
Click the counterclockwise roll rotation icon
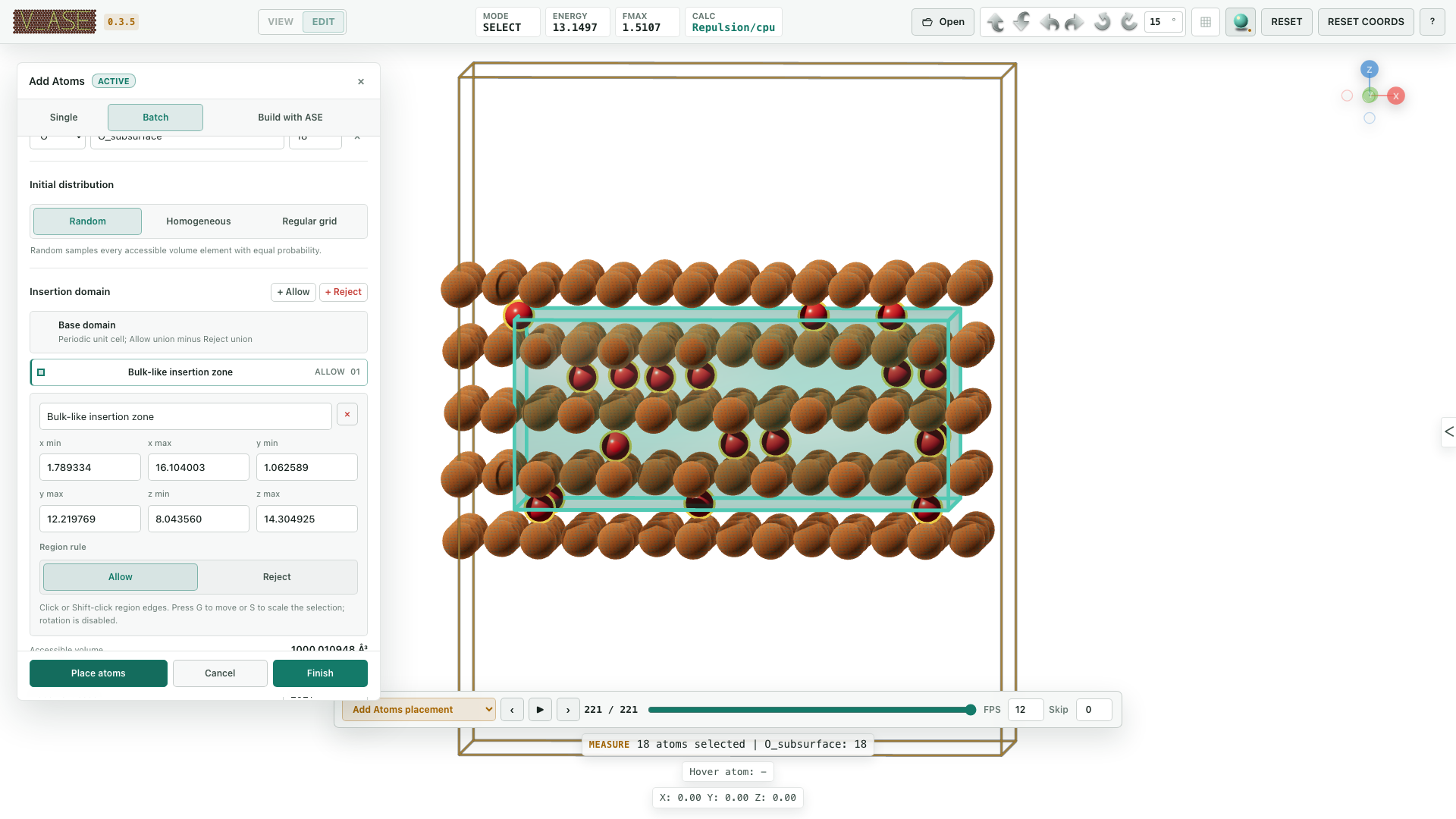click(1103, 22)
